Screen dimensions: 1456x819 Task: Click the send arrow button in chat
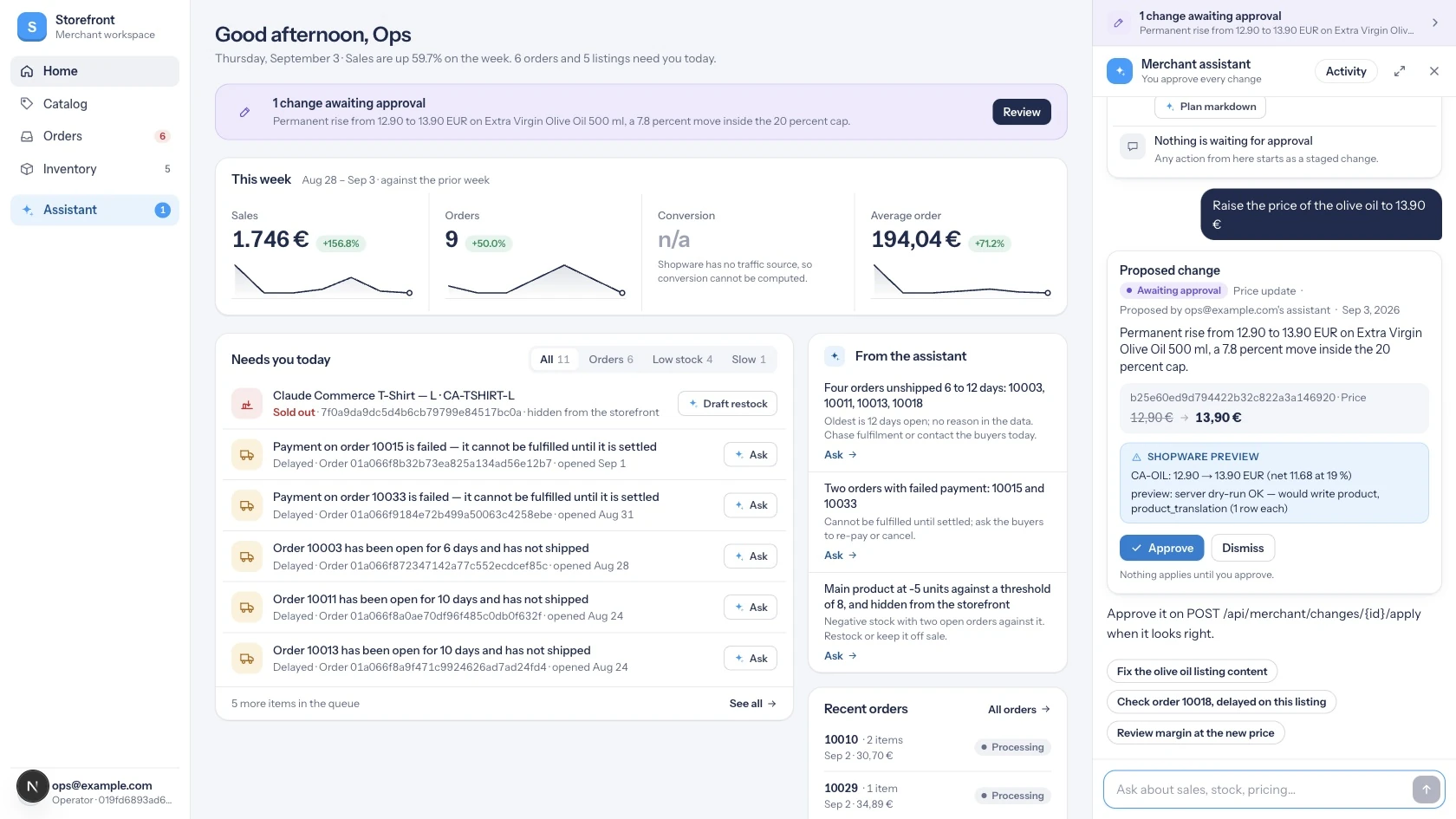(1427, 790)
